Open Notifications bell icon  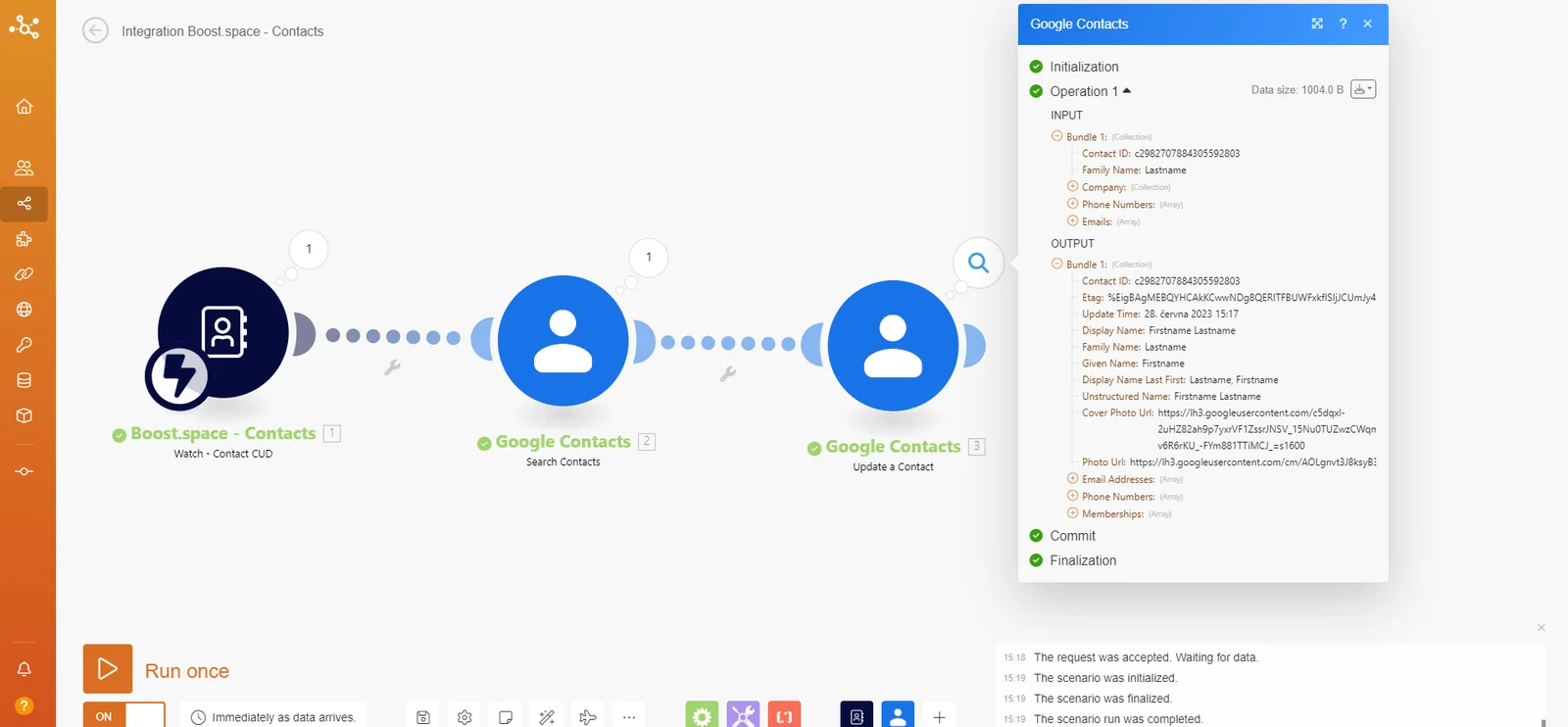(24, 669)
